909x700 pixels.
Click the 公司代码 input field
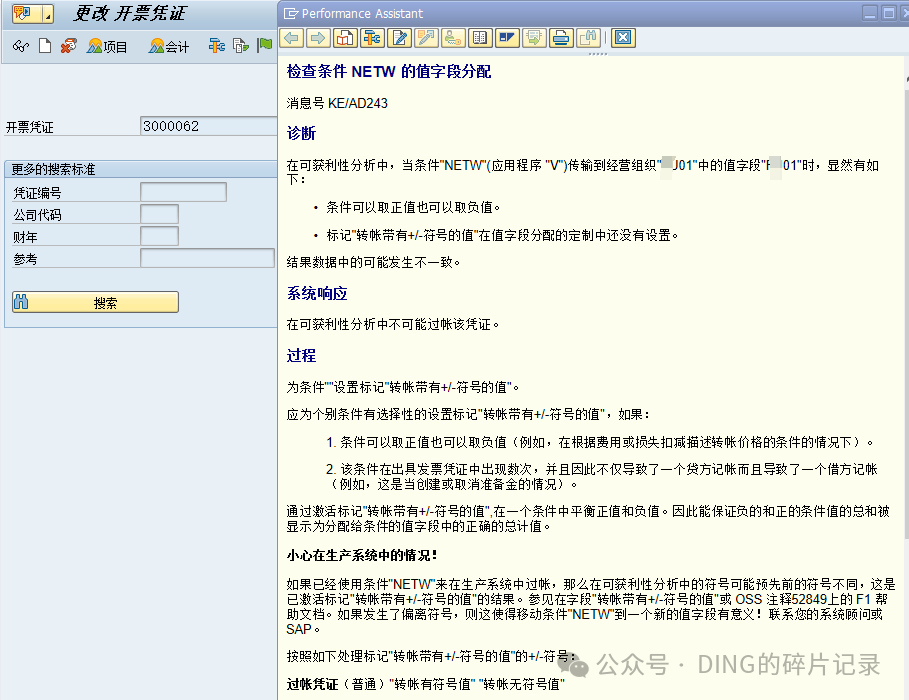coord(159,214)
